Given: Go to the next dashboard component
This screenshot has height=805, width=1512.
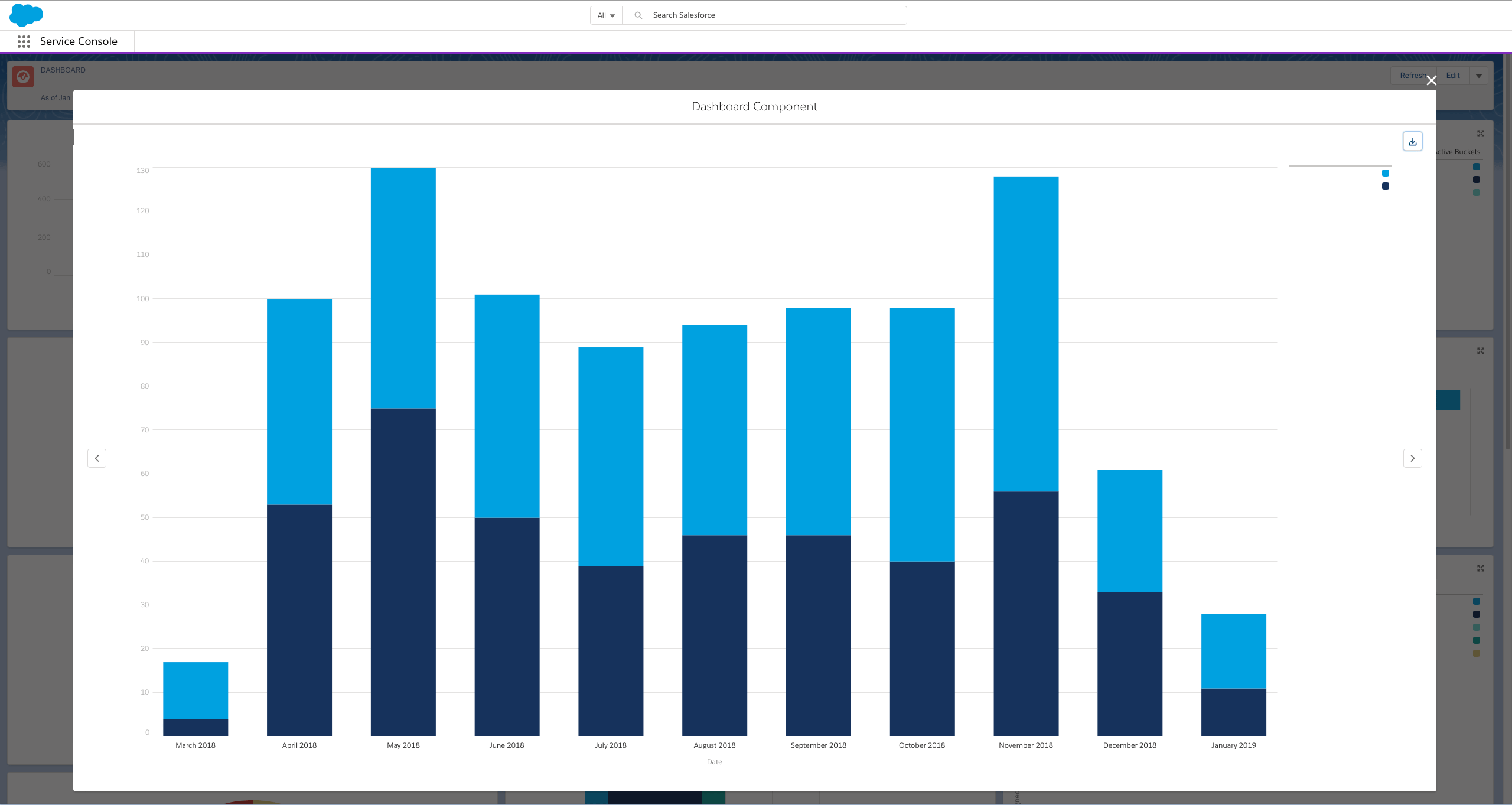Looking at the screenshot, I should tap(1412, 458).
